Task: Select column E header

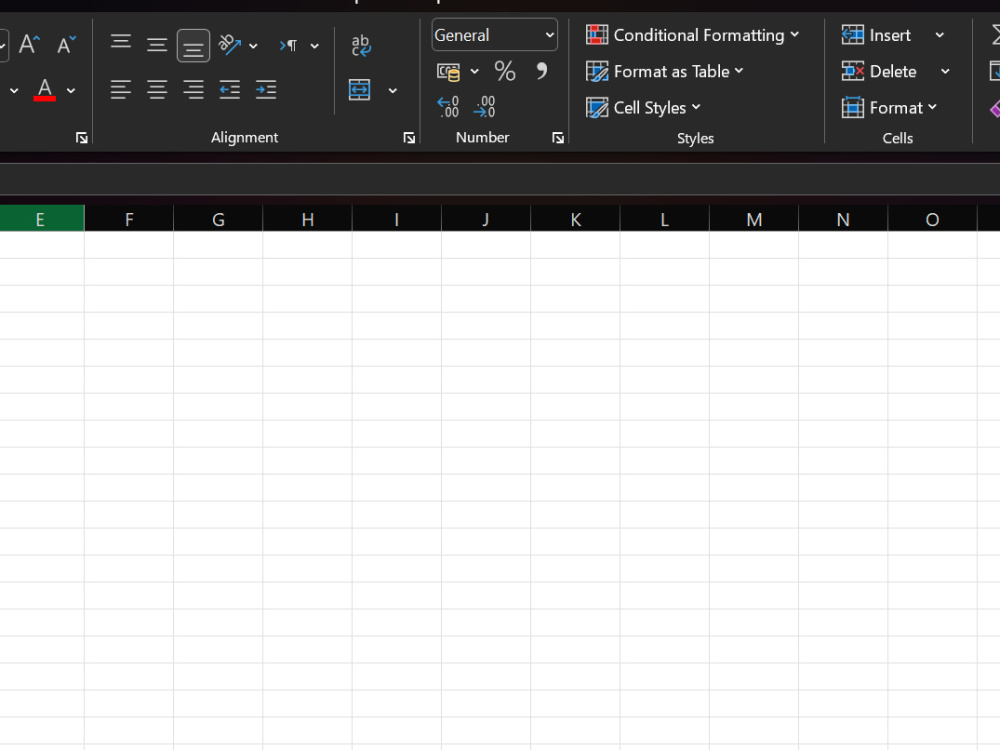Action: pyautogui.click(x=41, y=219)
